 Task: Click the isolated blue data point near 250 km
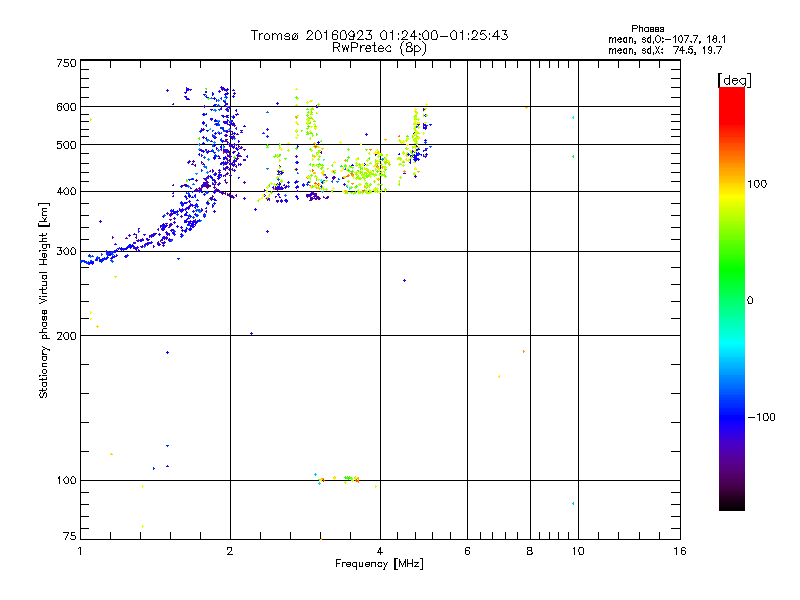pyautogui.click(x=405, y=281)
